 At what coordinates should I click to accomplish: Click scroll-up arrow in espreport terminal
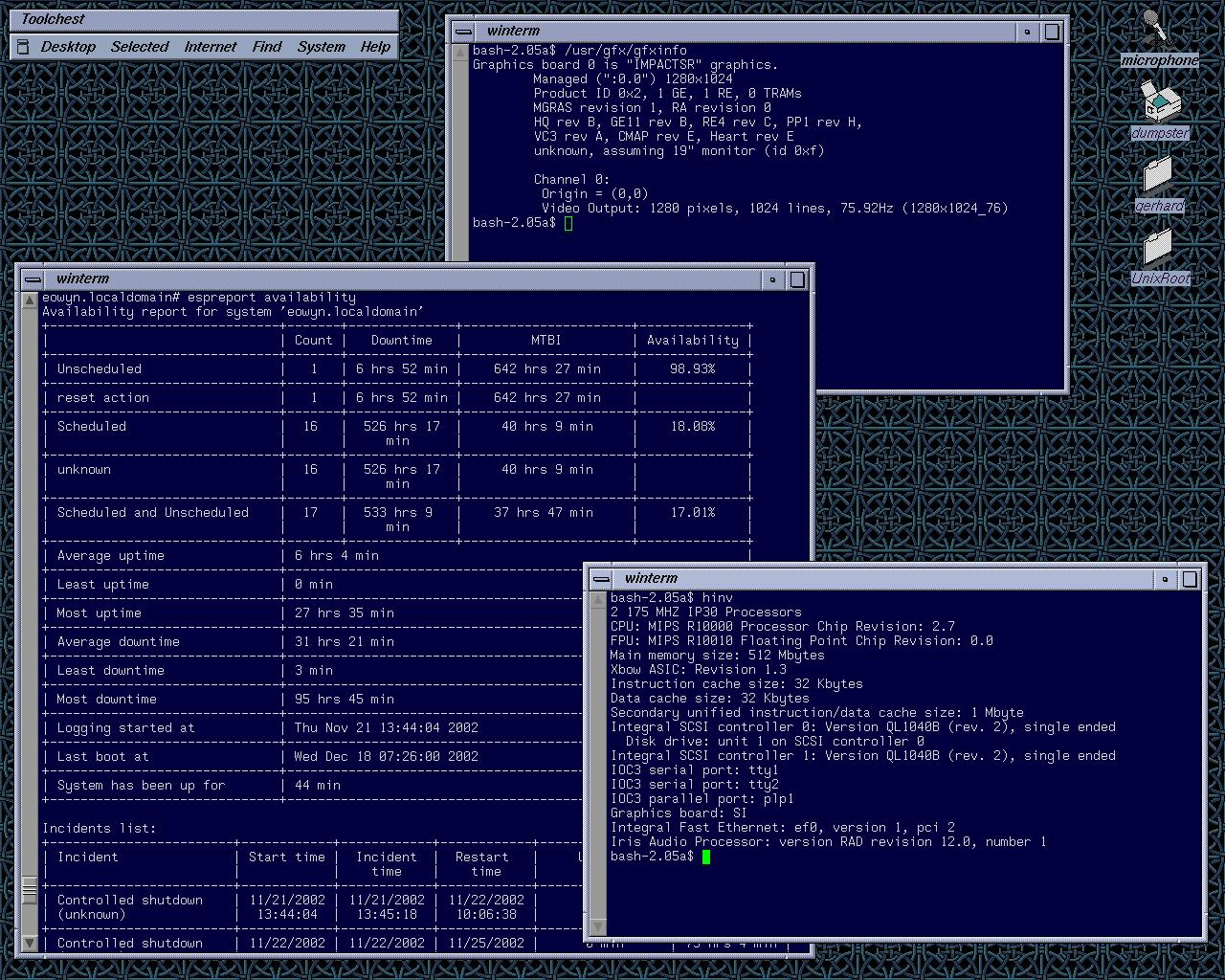30,300
